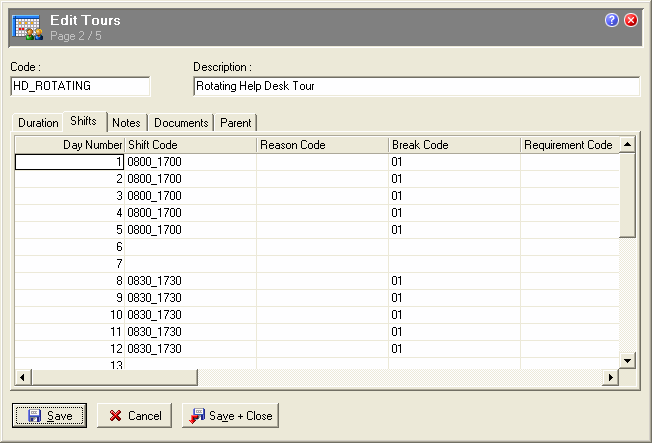652x443 pixels.
Task: Go to the Parent tab
Action: (x=237, y=123)
